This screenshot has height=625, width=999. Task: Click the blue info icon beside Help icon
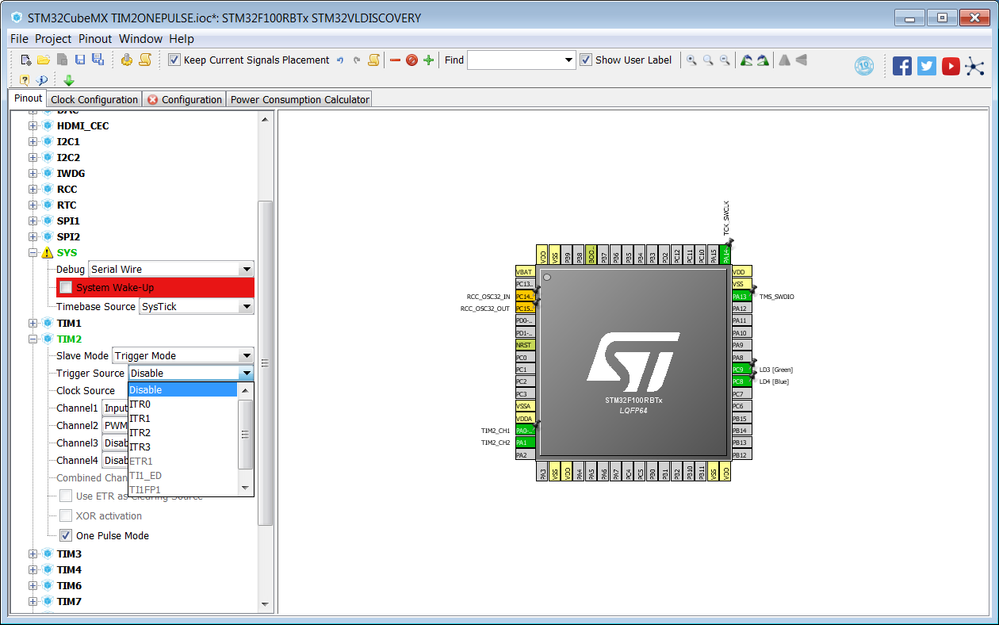42,80
